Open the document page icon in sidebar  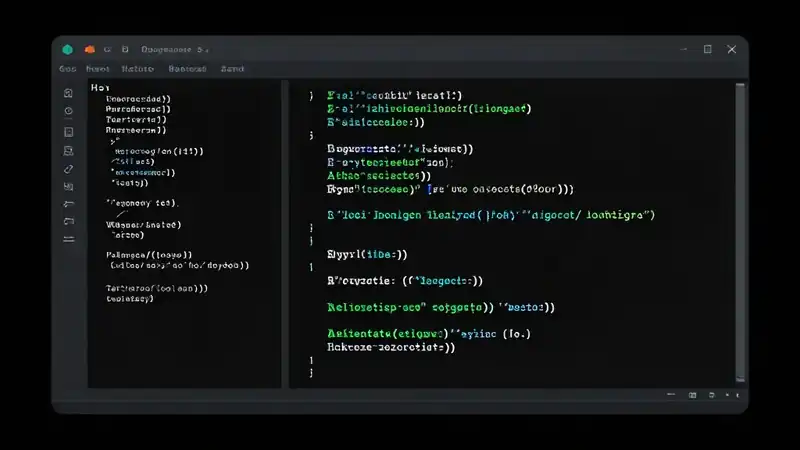click(x=68, y=132)
